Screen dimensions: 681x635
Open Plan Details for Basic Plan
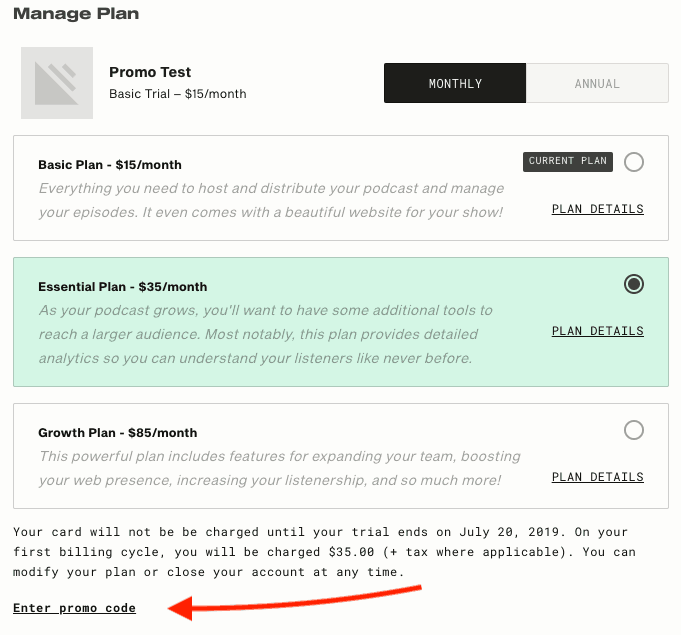click(598, 209)
